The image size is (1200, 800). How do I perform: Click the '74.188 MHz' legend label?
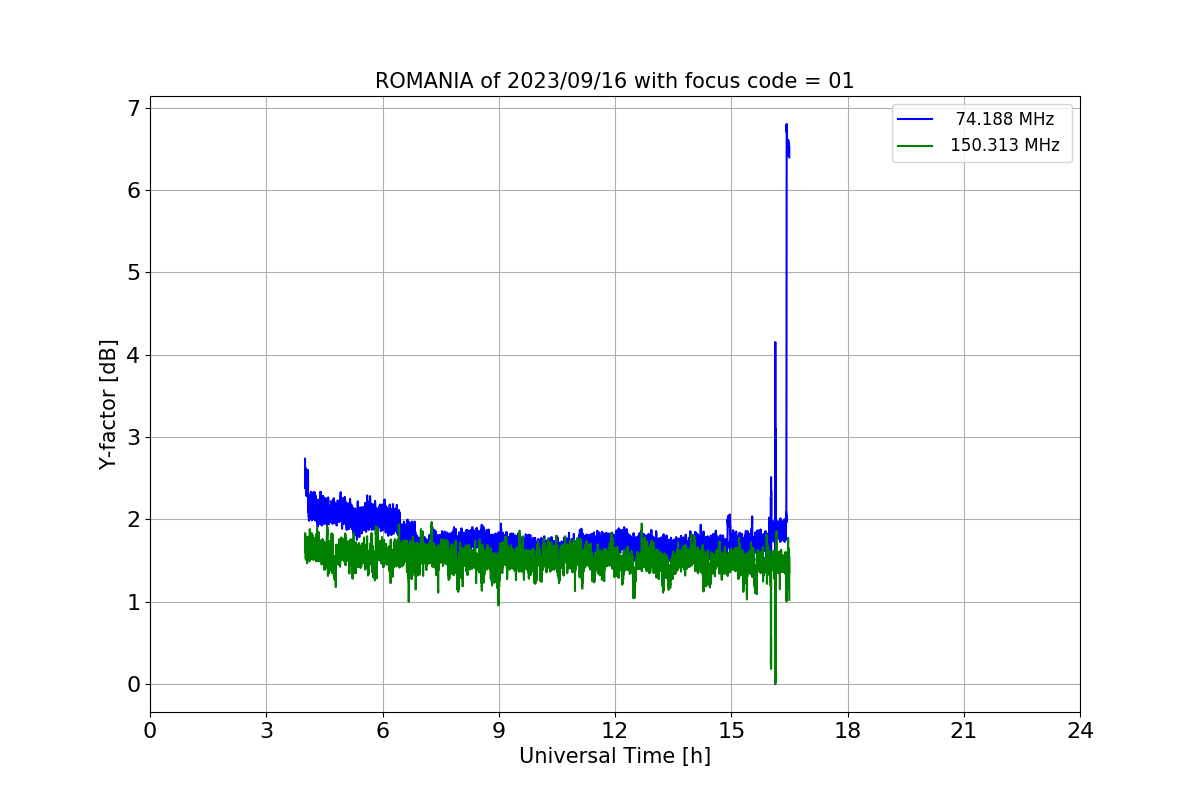(x=1004, y=119)
